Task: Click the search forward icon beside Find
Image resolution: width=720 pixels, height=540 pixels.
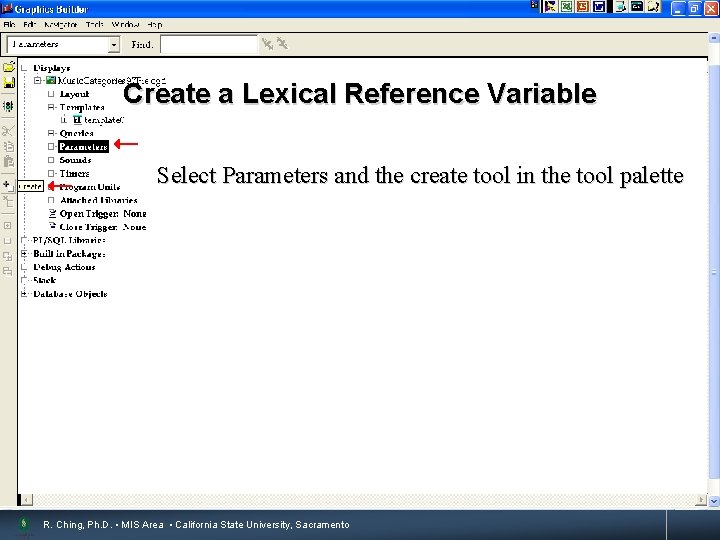Action: tap(267, 44)
